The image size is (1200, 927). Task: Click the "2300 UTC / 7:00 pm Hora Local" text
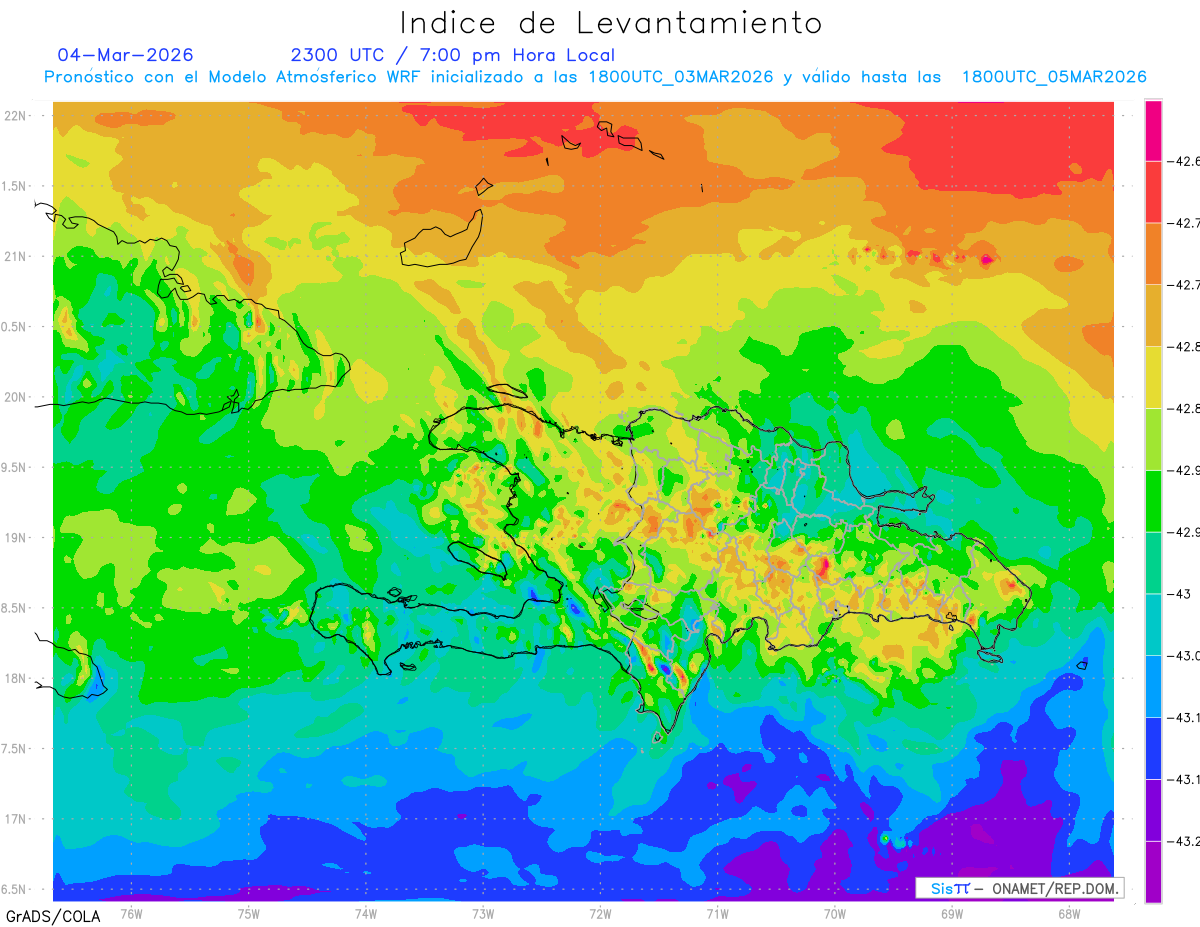click(x=453, y=55)
